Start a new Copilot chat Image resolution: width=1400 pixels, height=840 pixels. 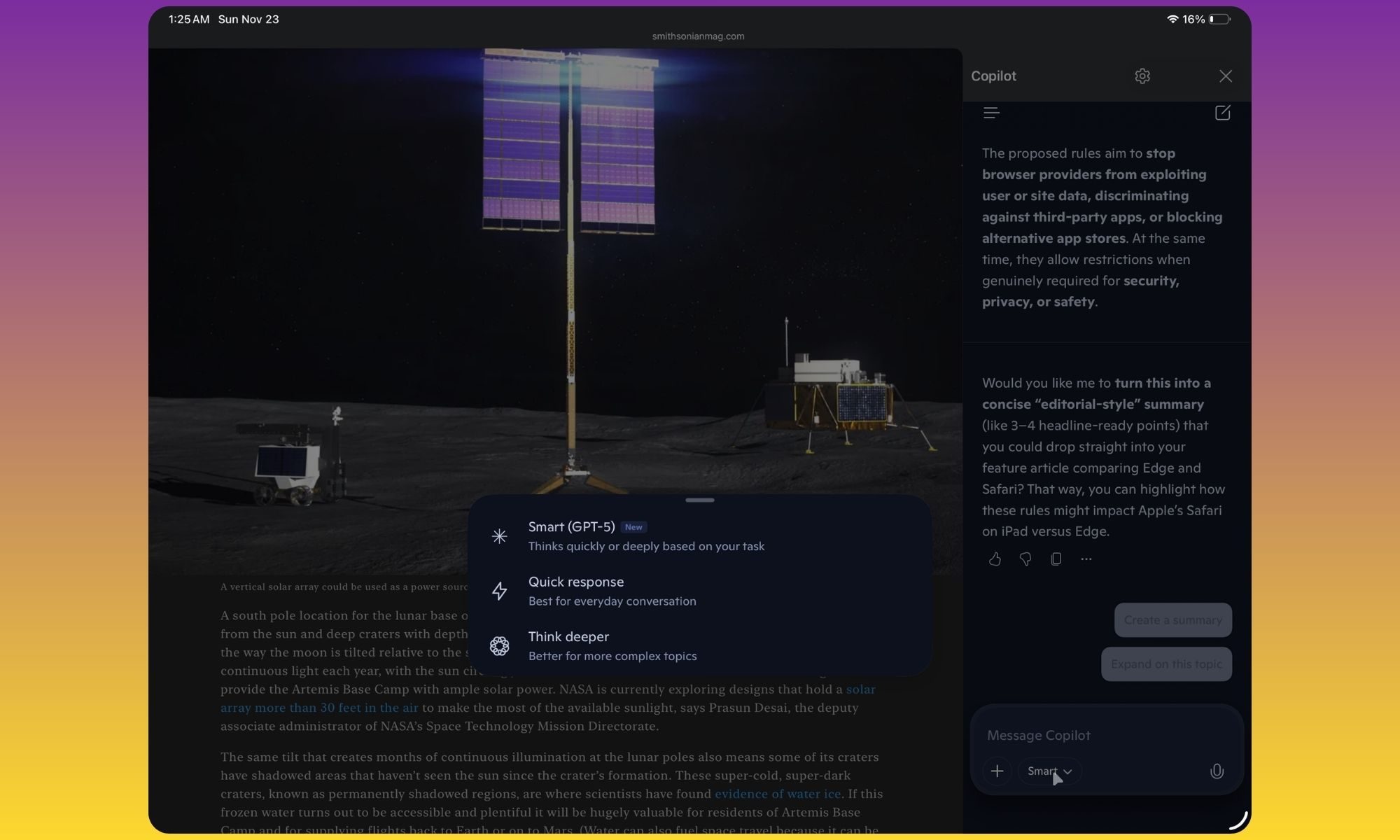pos(1222,113)
